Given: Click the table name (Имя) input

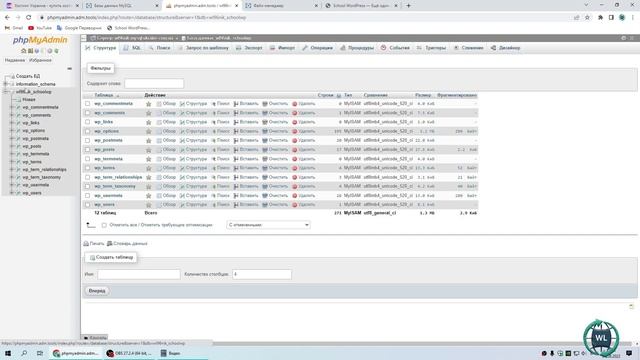Looking at the screenshot, I should click(139, 274).
